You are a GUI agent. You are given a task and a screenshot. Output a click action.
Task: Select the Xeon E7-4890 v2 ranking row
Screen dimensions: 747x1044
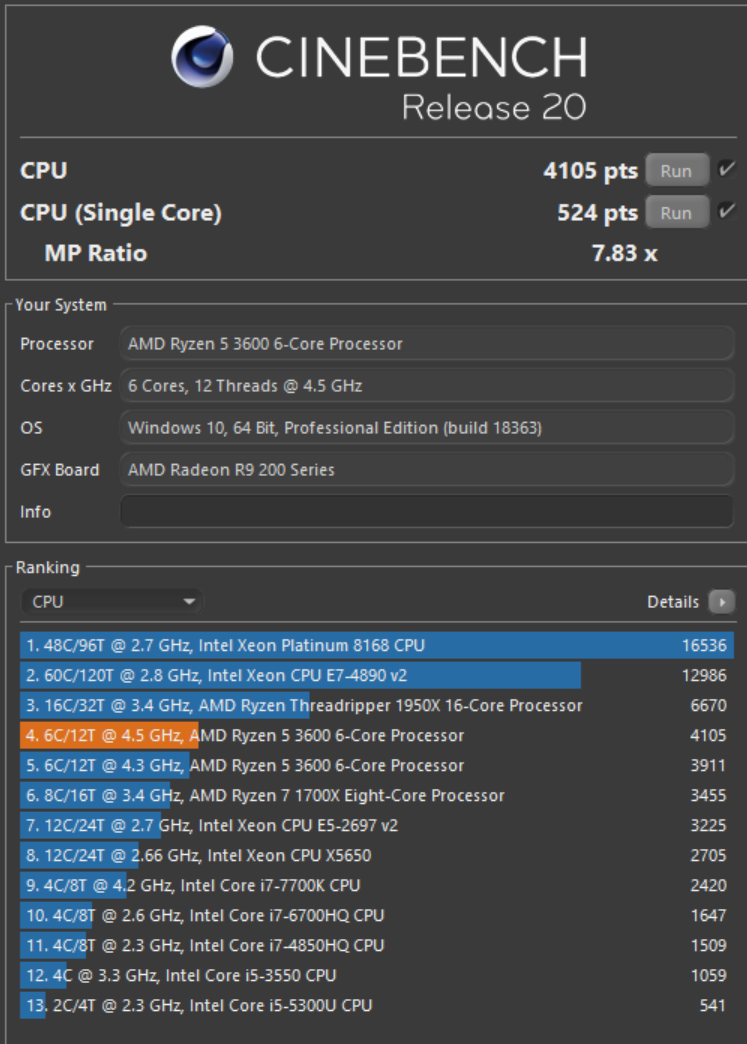point(376,676)
